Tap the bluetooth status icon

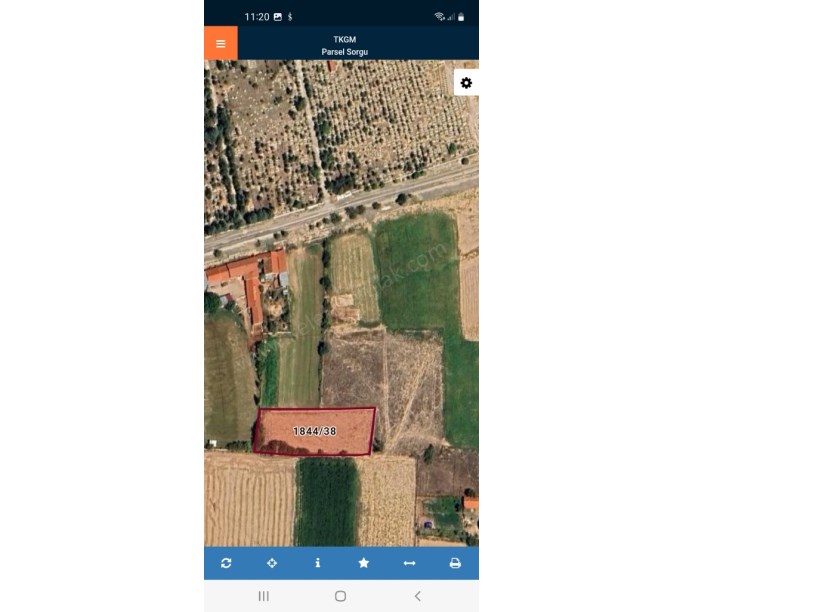point(290,17)
